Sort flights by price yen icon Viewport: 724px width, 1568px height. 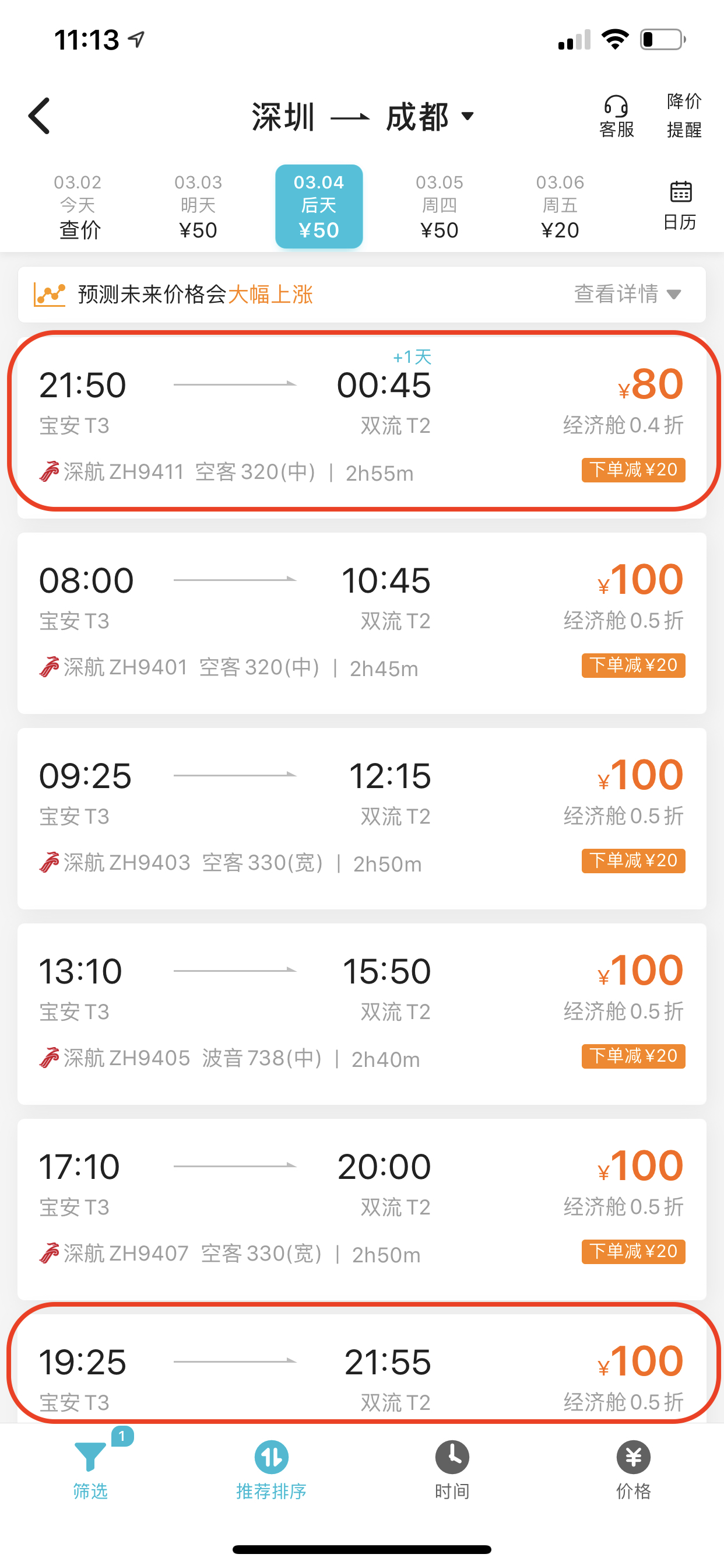point(633,1457)
